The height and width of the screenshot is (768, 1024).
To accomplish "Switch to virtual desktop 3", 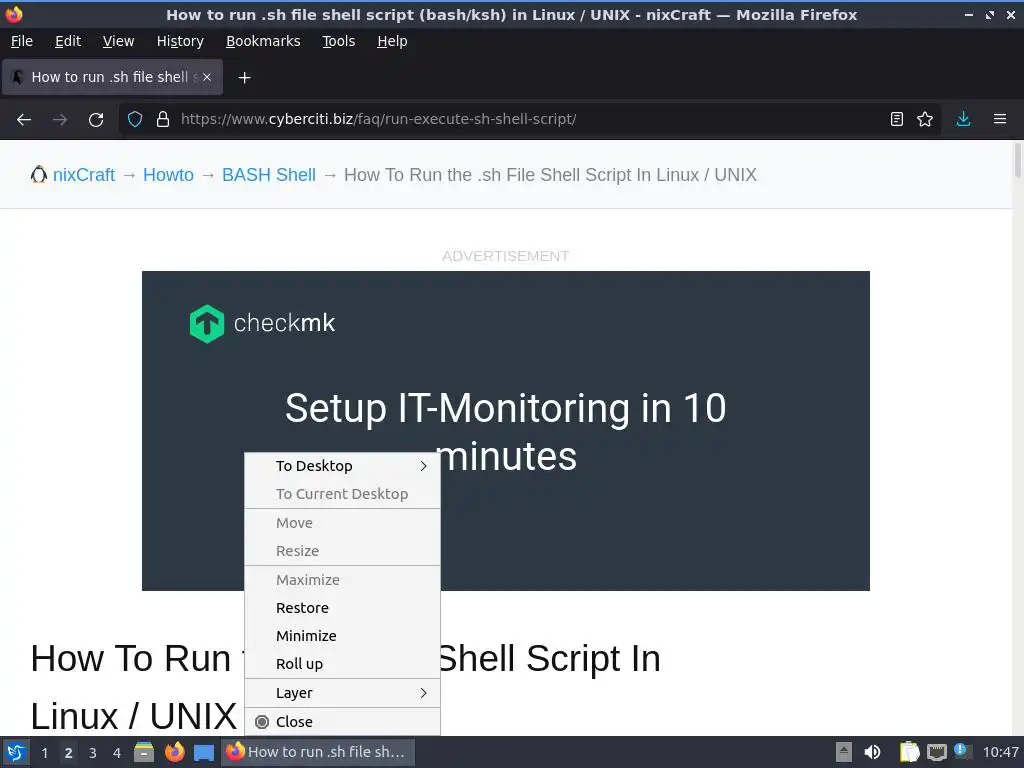I will click(x=93, y=753).
